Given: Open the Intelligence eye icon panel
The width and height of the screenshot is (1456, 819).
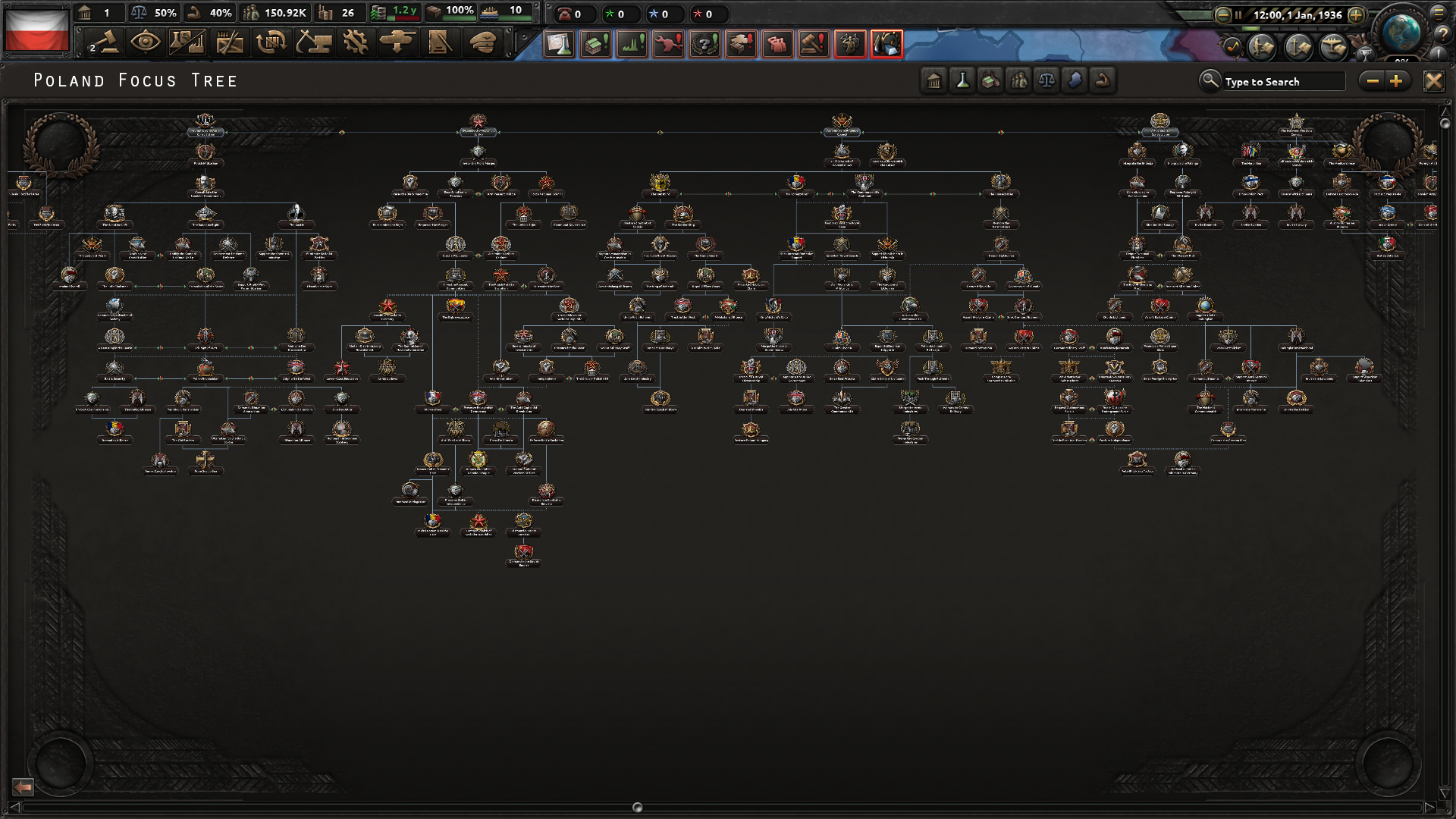Looking at the screenshot, I should (x=145, y=42).
